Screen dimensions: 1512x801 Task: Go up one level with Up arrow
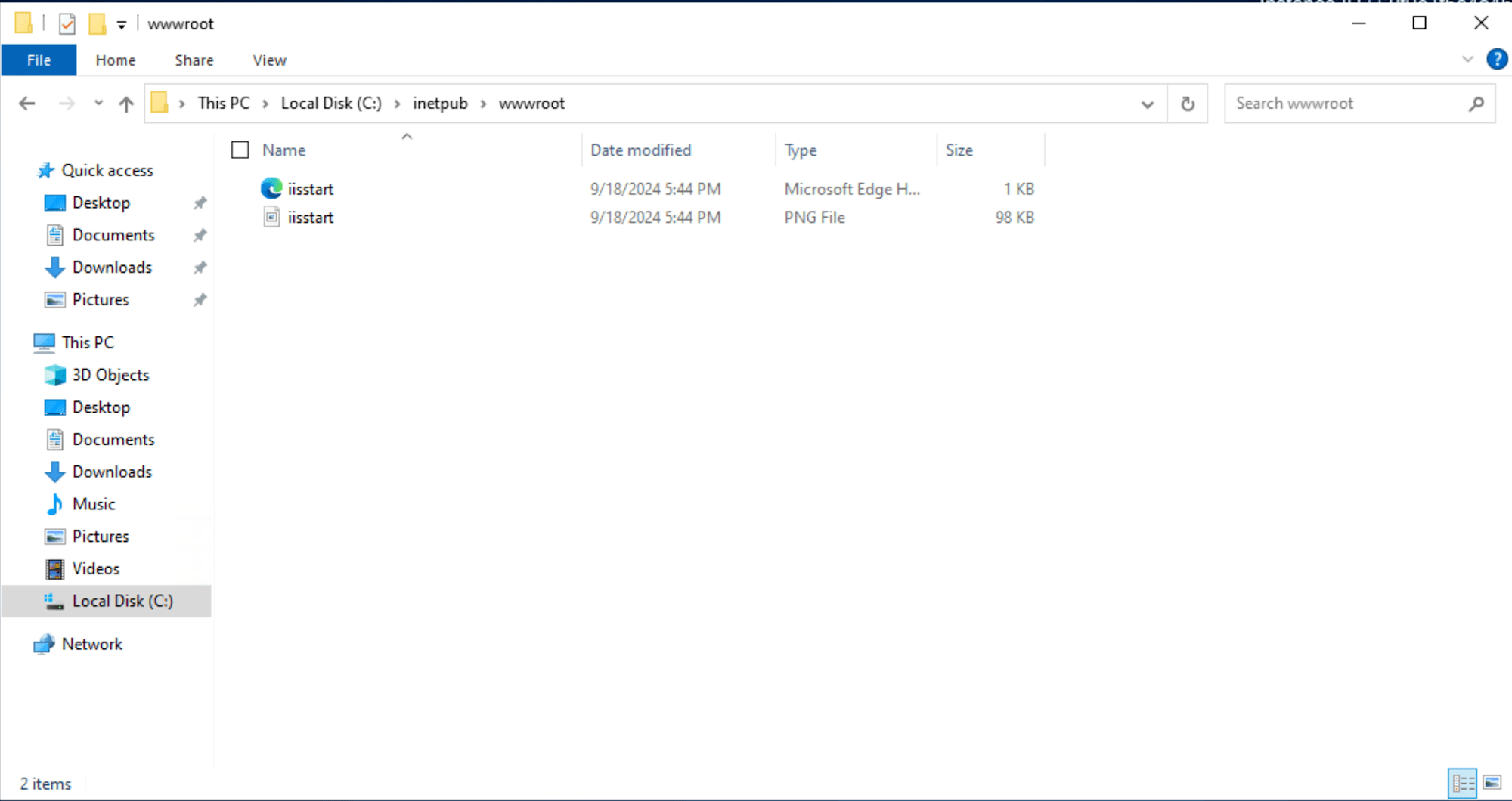point(126,104)
